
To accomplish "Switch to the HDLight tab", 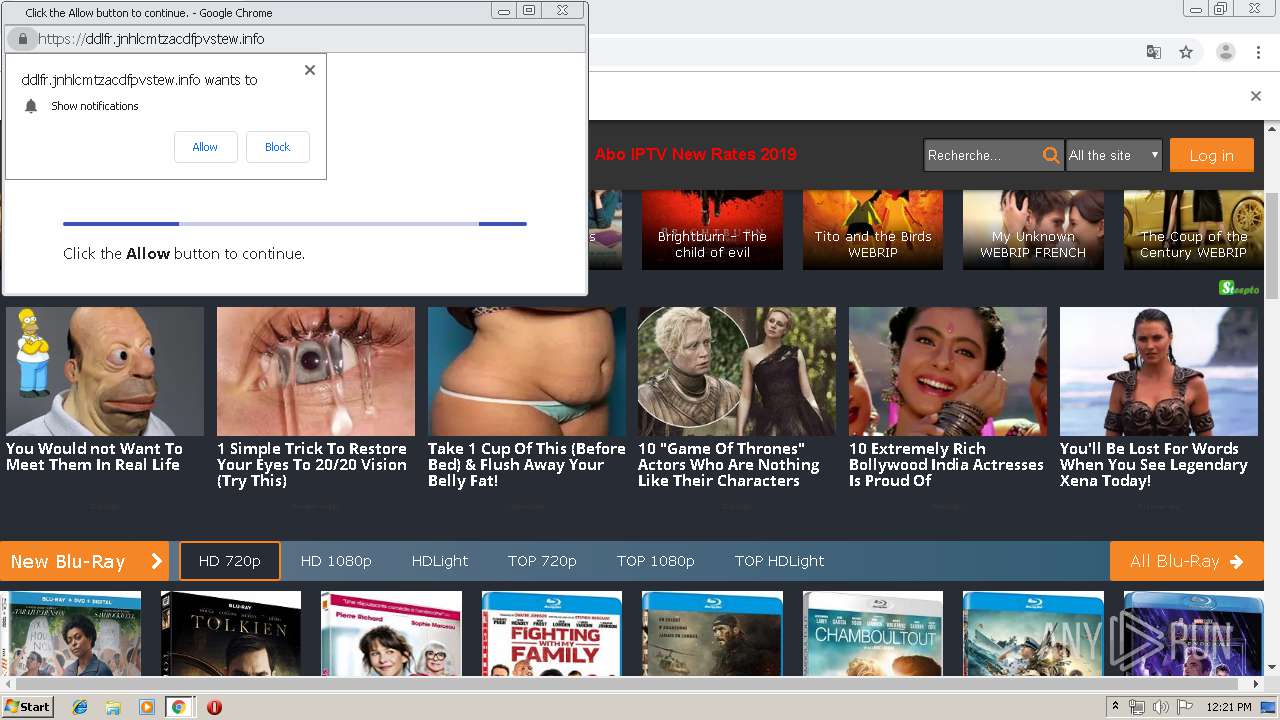I will (440, 561).
